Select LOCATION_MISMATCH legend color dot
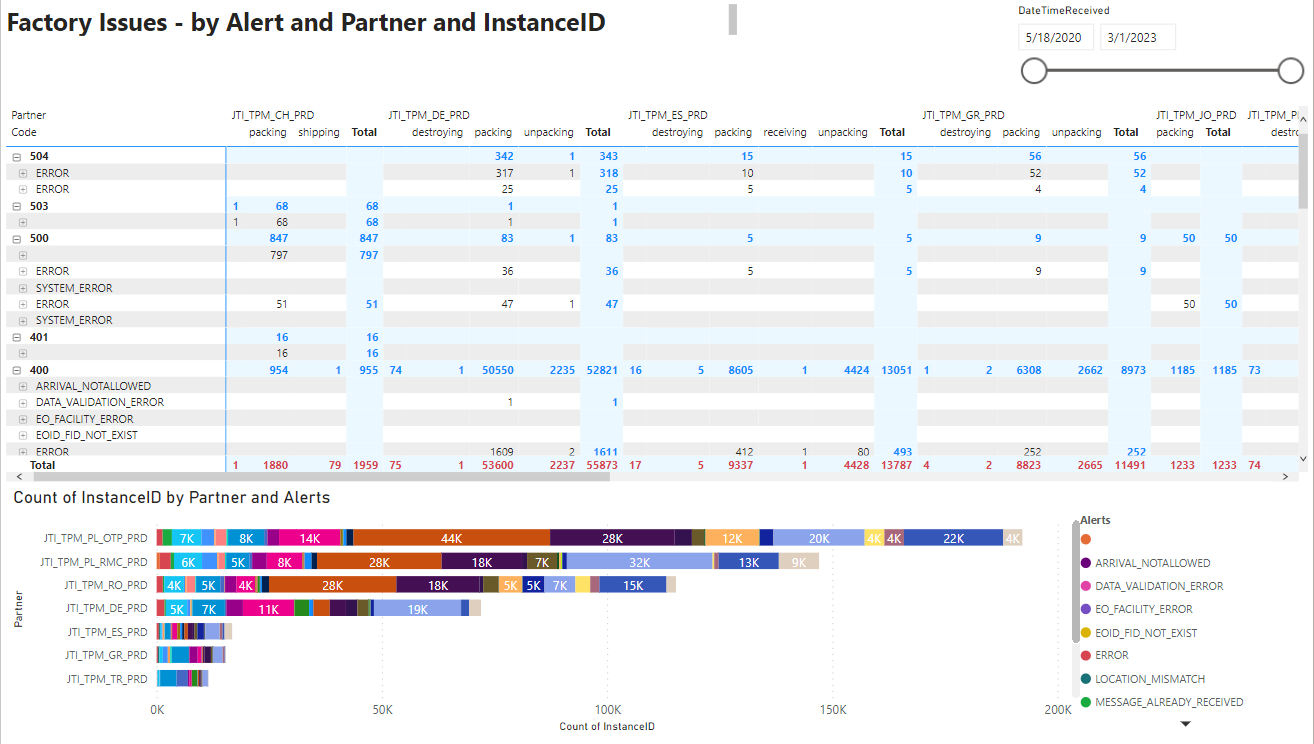This screenshot has height=744, width=1314. (1086, 679)
